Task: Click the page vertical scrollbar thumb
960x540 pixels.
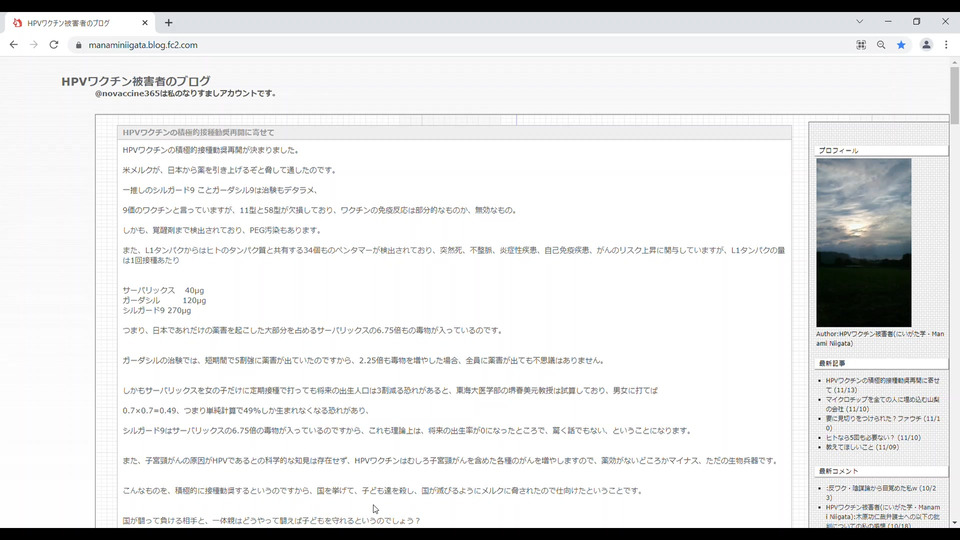Action: pyautogui.click(x=954, y=95)
